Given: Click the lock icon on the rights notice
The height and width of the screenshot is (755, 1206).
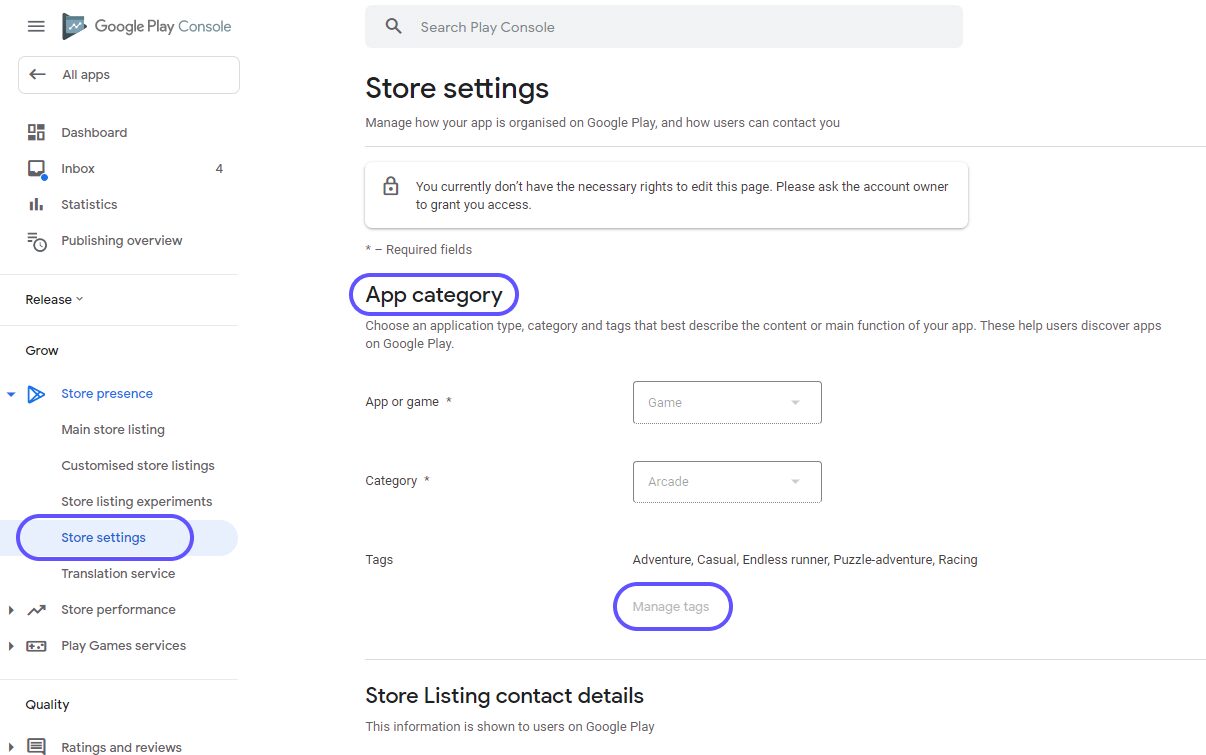Looking at the screenshot, I should pyautogui.click(x=391, y=186).
